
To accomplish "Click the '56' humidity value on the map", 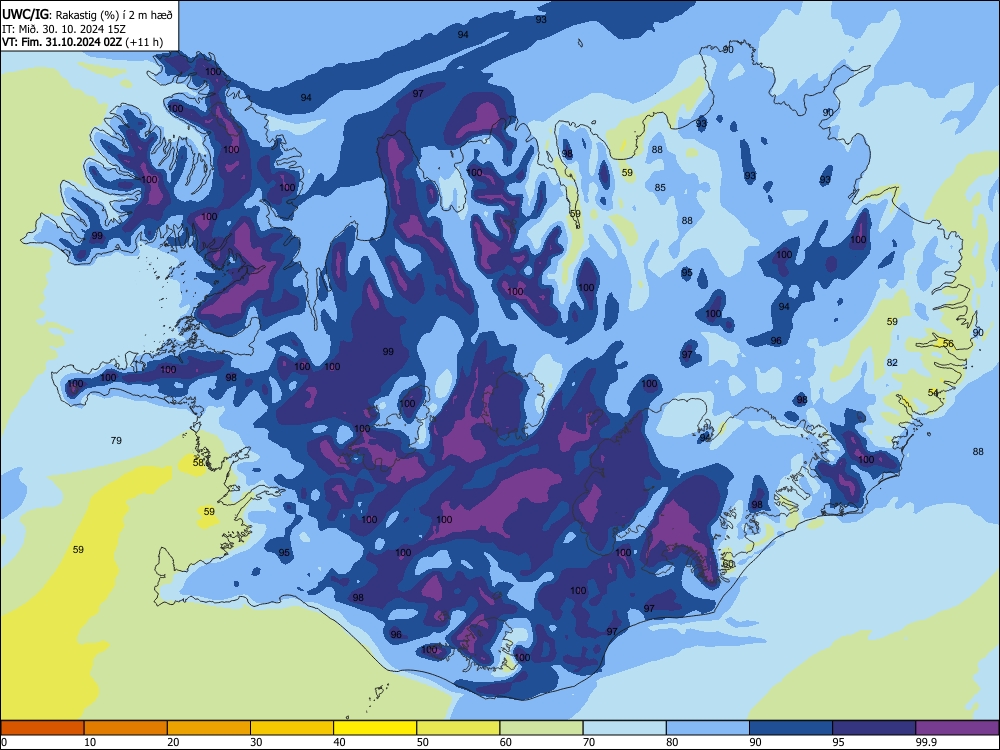I will (x=948, y=344).
